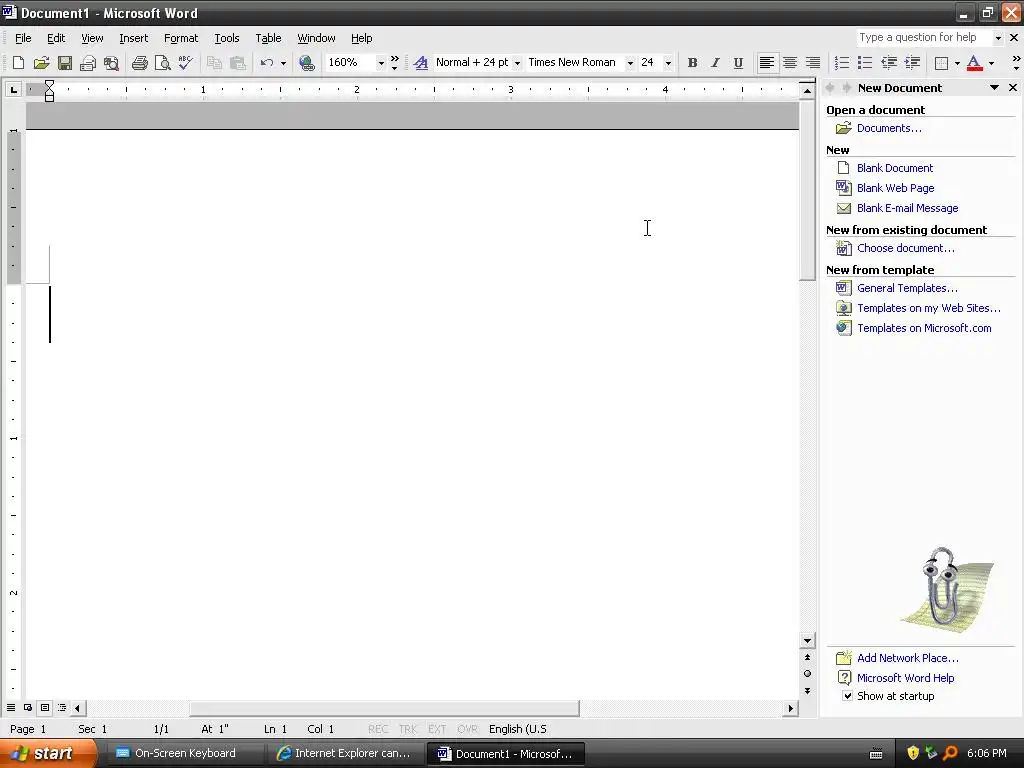
Task: Switch to Normal view at bottom left
Action: 11,707
